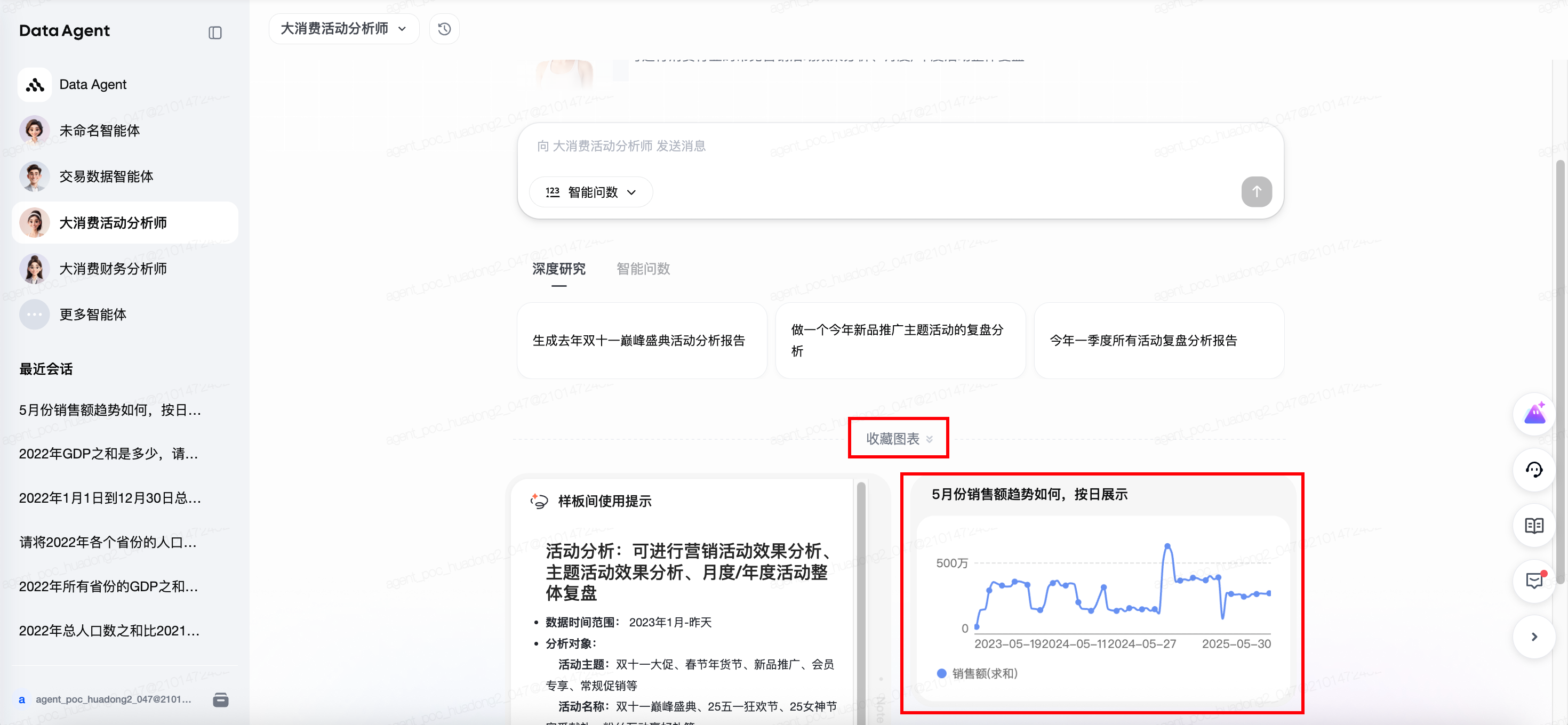The image size is (1568, 725).
Task: Expand the right-side floating panel chevron
Action: [x=1533, y=637]
